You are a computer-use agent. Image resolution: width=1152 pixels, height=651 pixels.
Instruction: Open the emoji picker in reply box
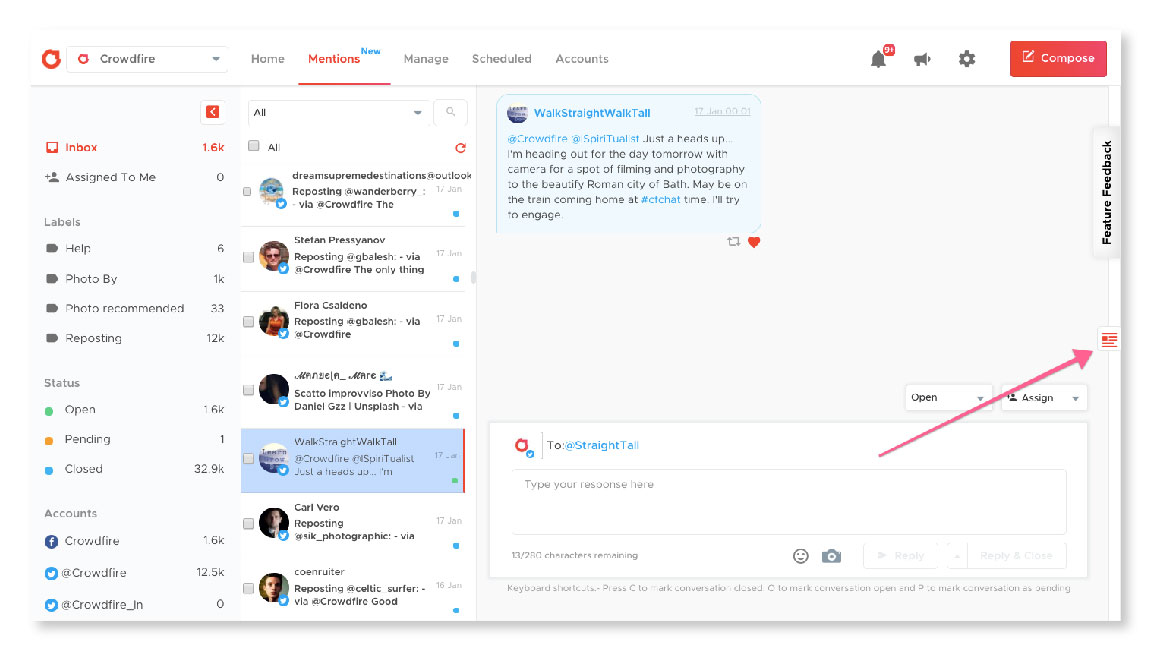(801, 556)
